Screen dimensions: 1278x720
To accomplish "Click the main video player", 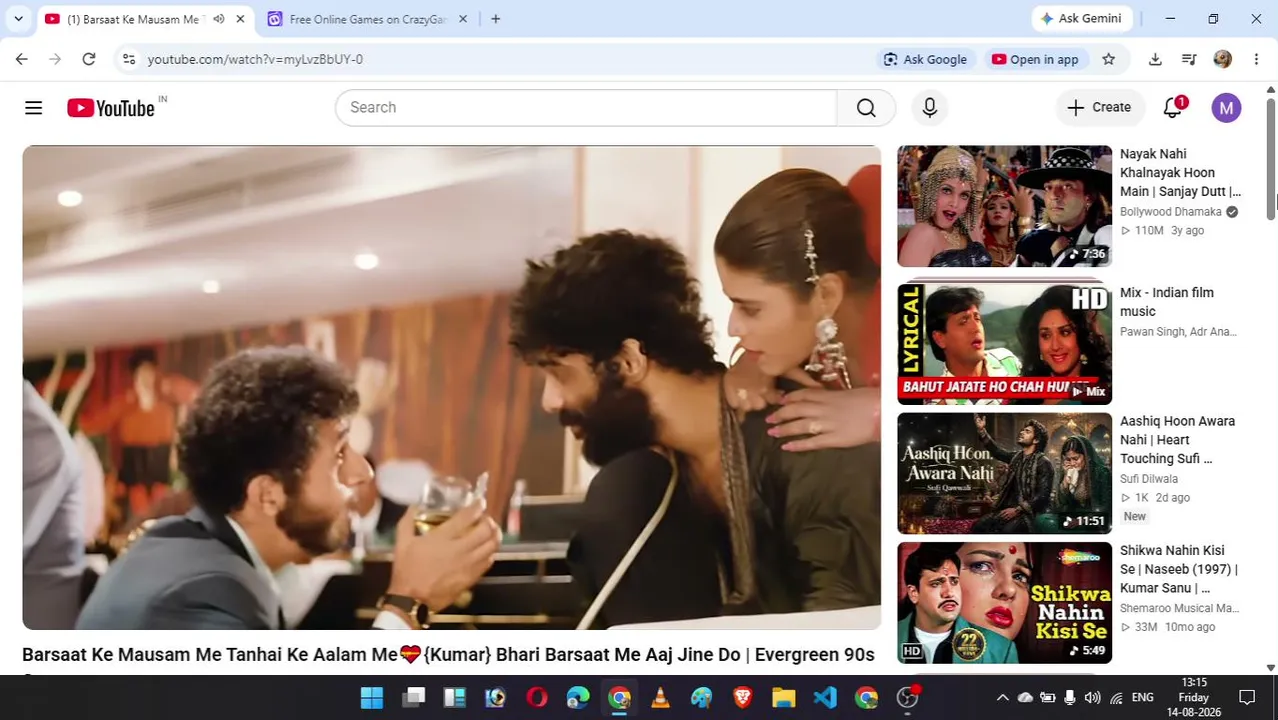I will point(452,388).
